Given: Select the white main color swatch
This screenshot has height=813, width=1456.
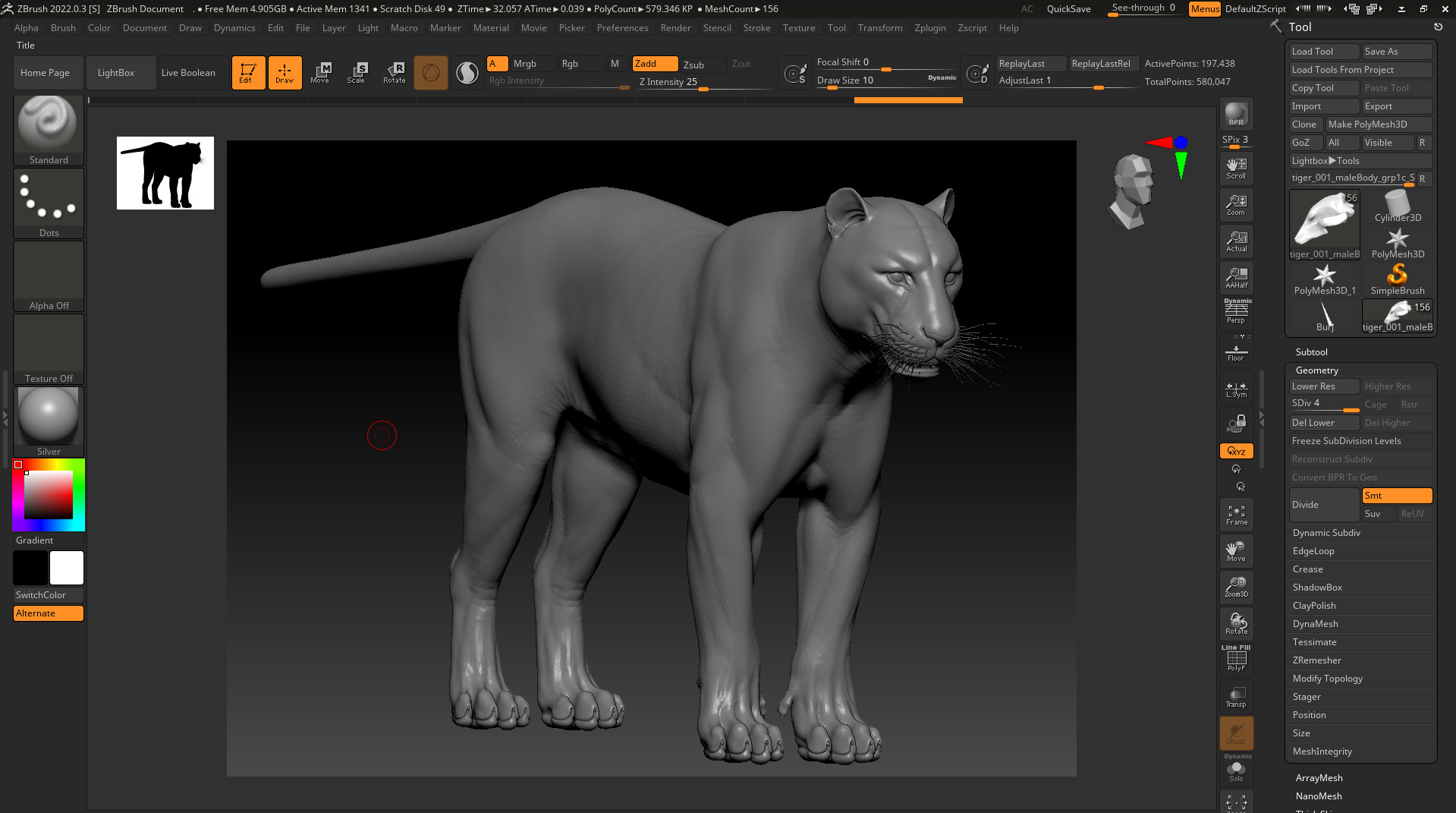Looking at the screenshot, I should coord(67,568).
